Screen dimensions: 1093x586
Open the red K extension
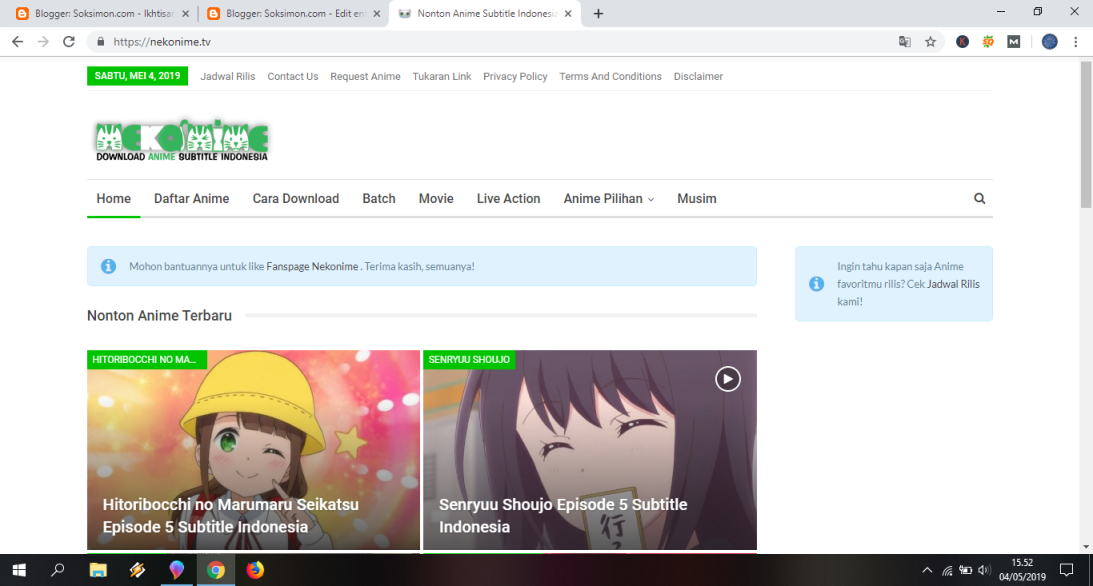963,42
